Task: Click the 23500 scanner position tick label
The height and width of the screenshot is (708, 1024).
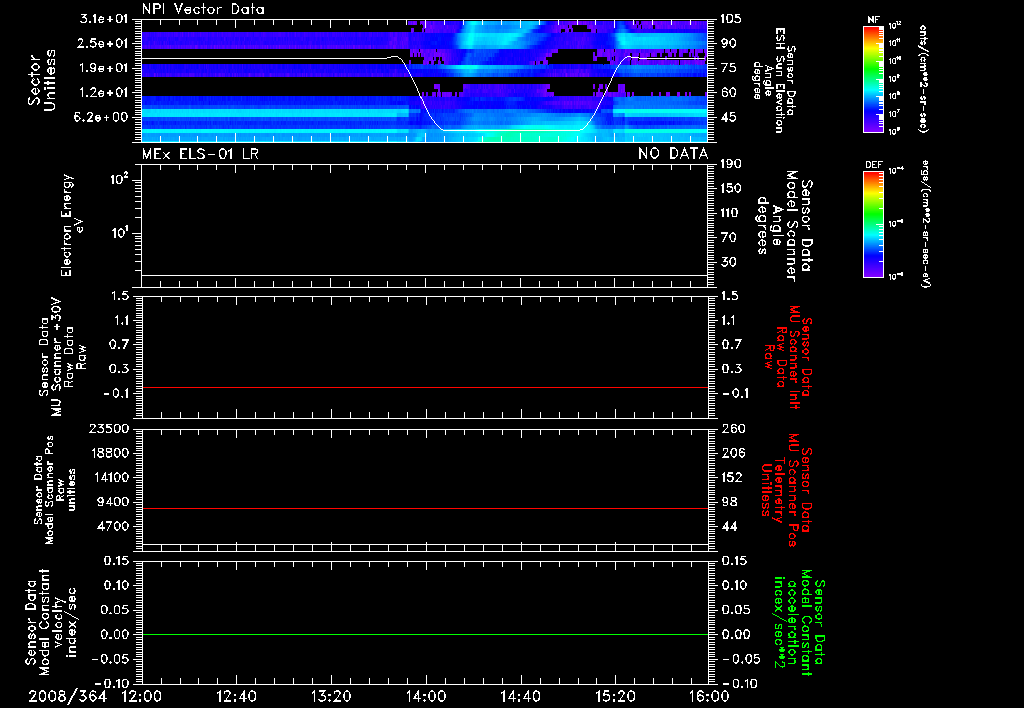Action: pos(109,428)
